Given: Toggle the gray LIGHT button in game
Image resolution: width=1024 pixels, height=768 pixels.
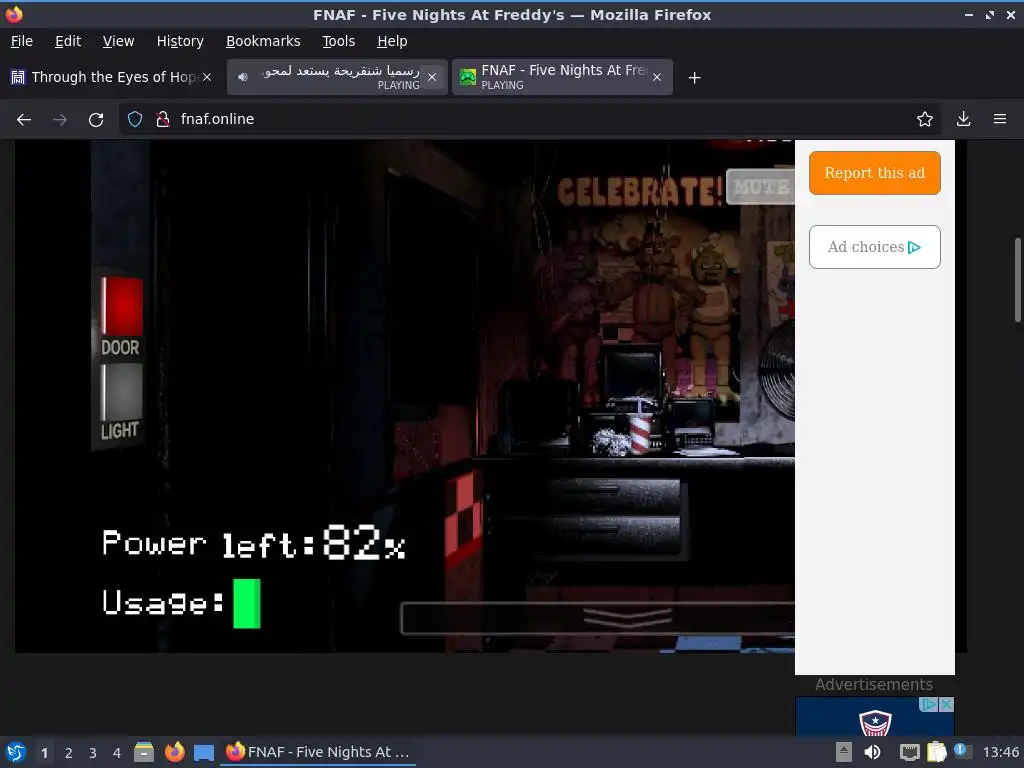Looking at the screenshot, I should pyautogui.click(x=122, y=391).
